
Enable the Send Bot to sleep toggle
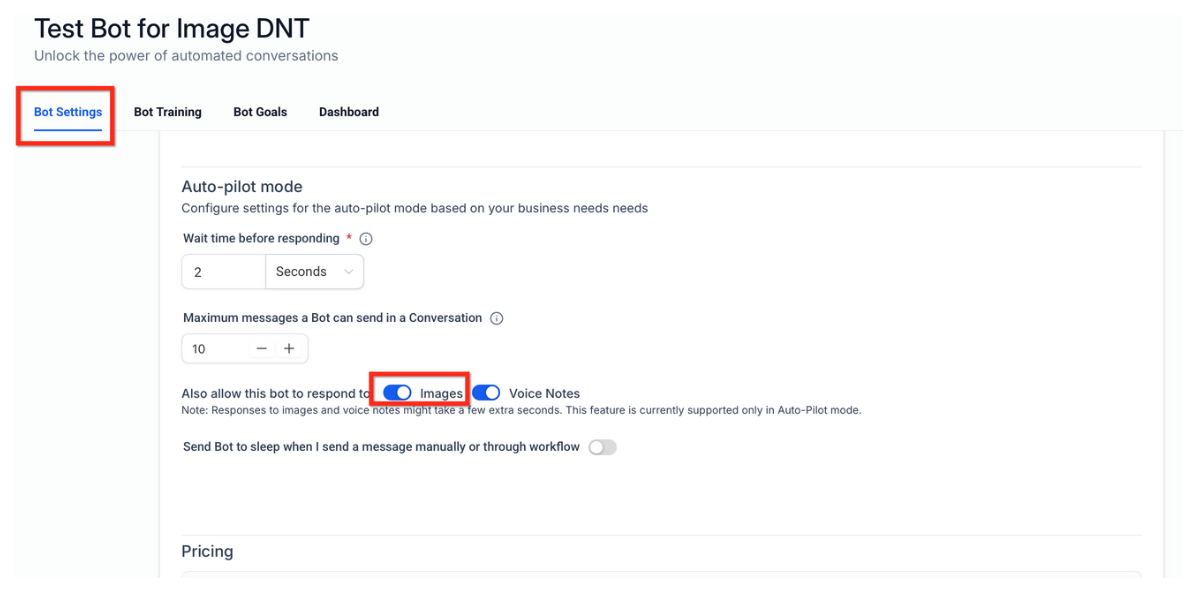[x=602, y=447]
